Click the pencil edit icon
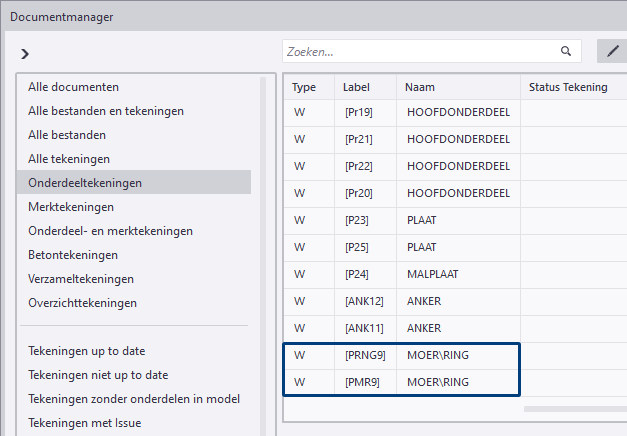Screen dimensions: 627x436 (x=612, y=51)
